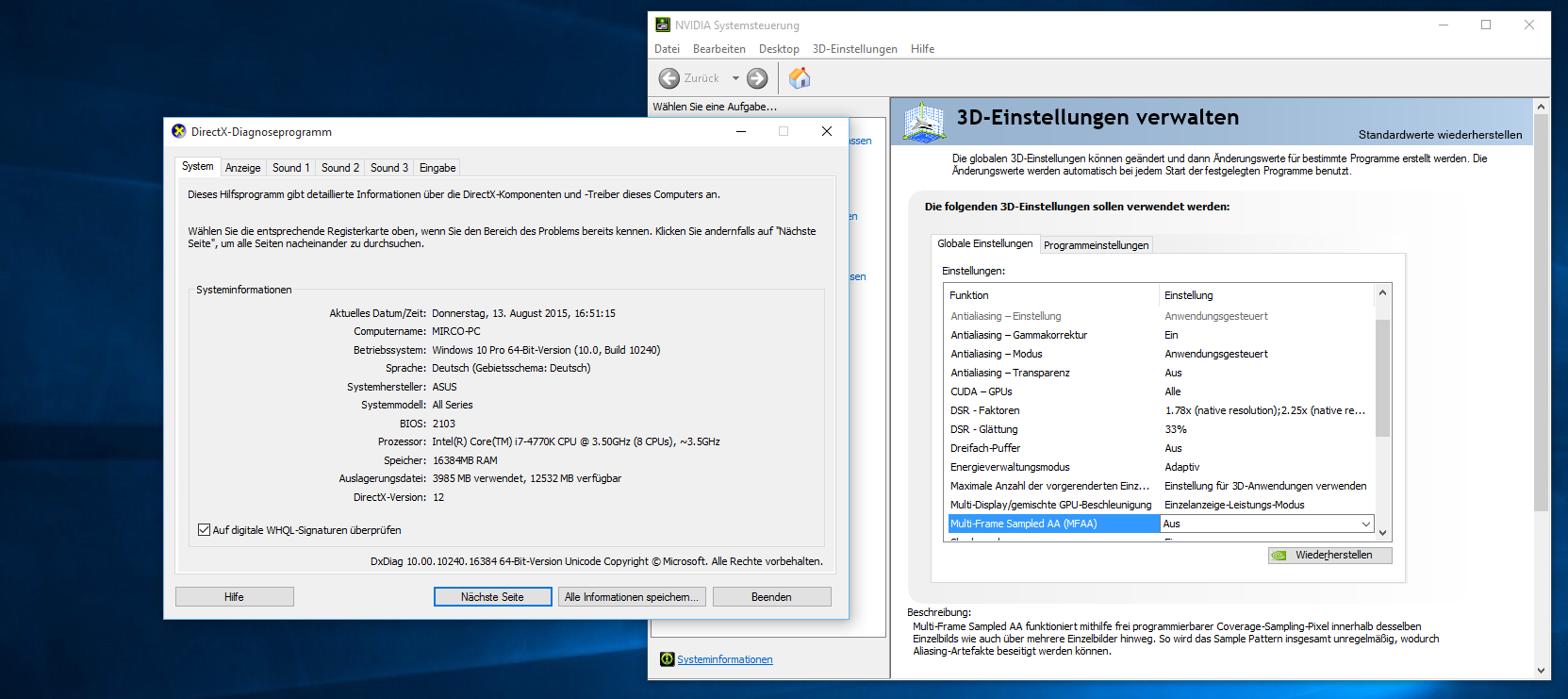
Task: Select the Antialiasing – Modus row
Action: click(1160, 354)
